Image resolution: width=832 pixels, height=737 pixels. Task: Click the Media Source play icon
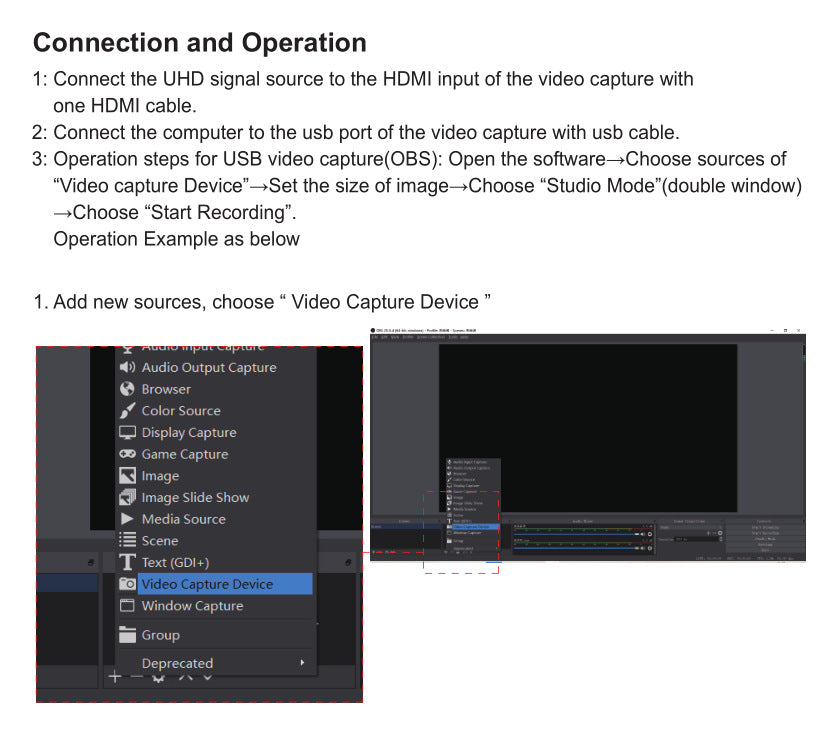tap(127, 518)
